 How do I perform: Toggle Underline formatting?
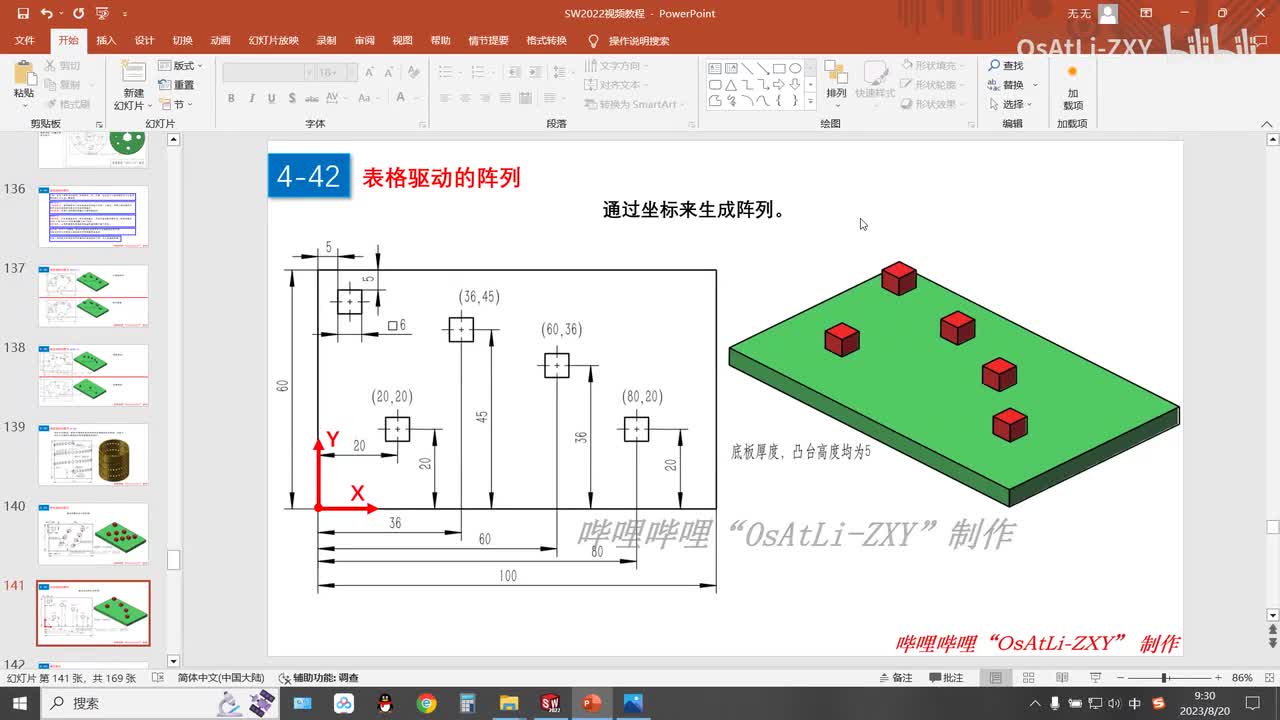[x=272, y=98]
